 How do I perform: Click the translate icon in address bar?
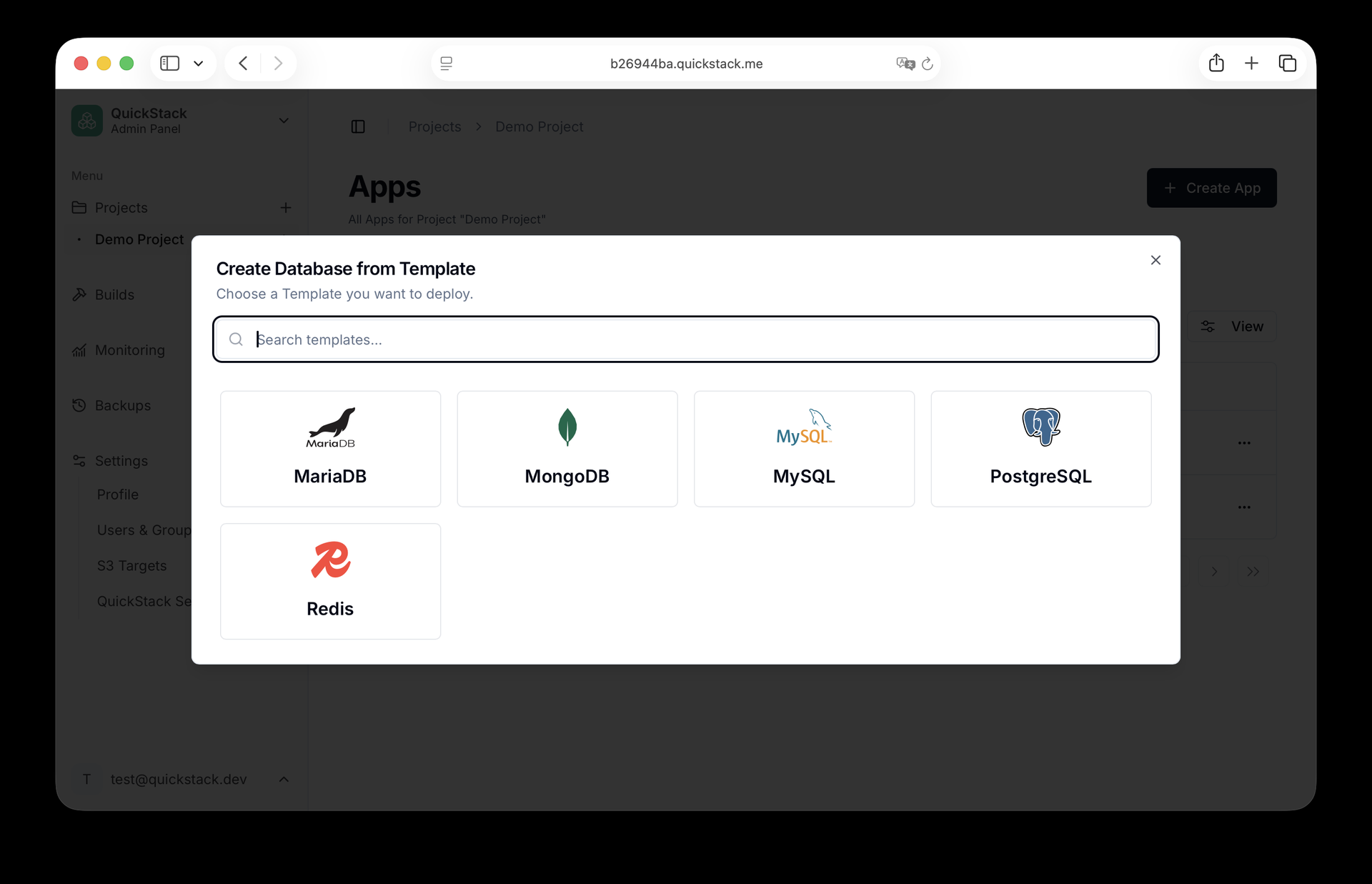pyautogui.click(x=905, y=64)
